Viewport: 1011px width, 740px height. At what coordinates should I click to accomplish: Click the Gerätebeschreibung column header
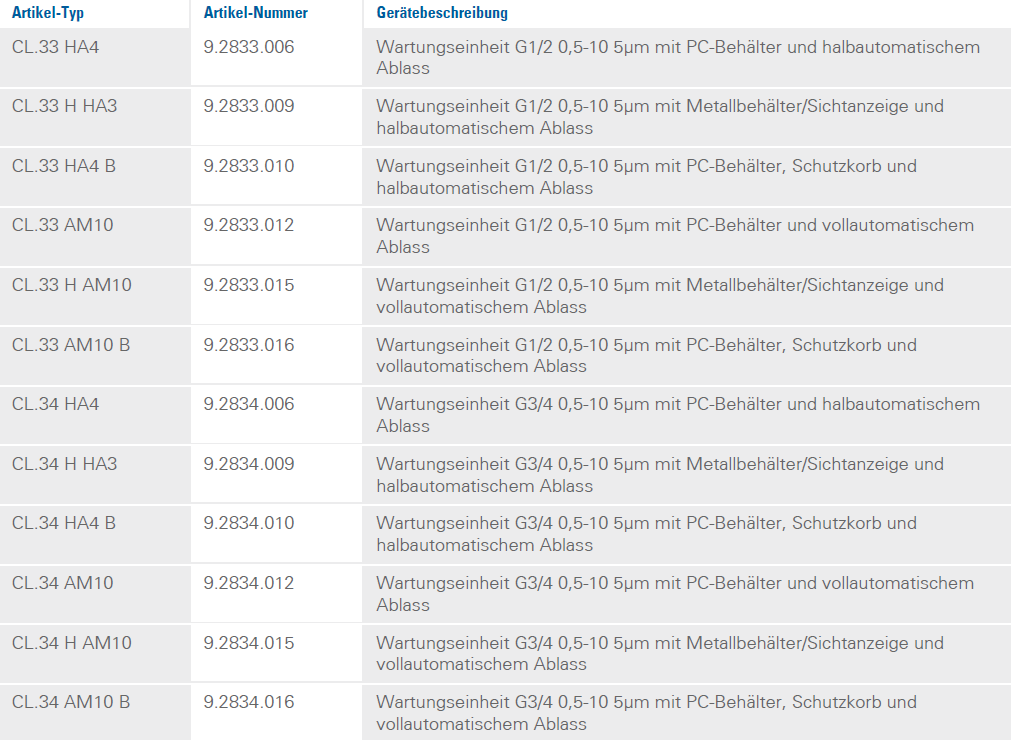tap(442, 13)
